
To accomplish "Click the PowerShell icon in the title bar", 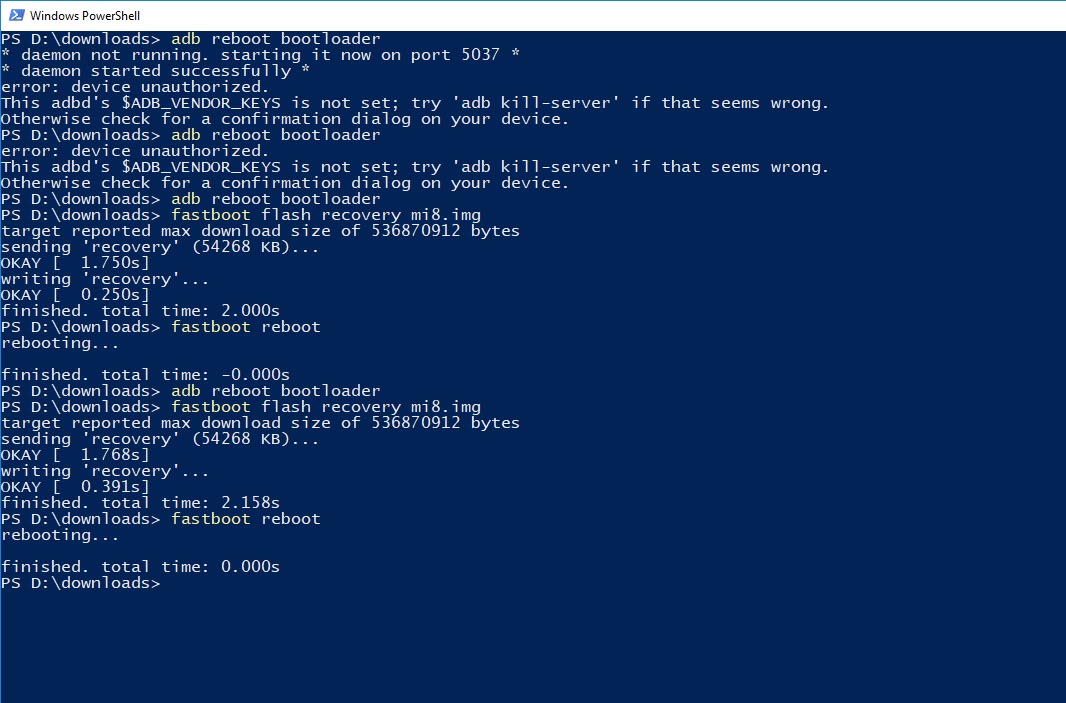I will click(x=15, y=15).
